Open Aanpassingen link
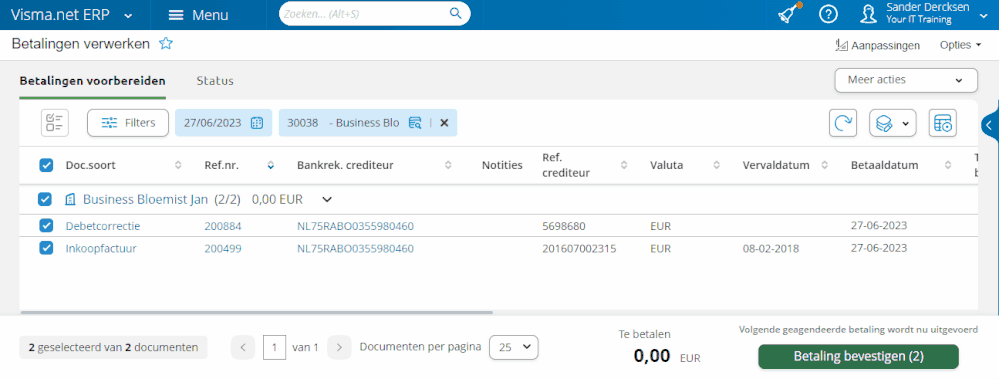The image size is (999, 379). click(x=877, y=45)
